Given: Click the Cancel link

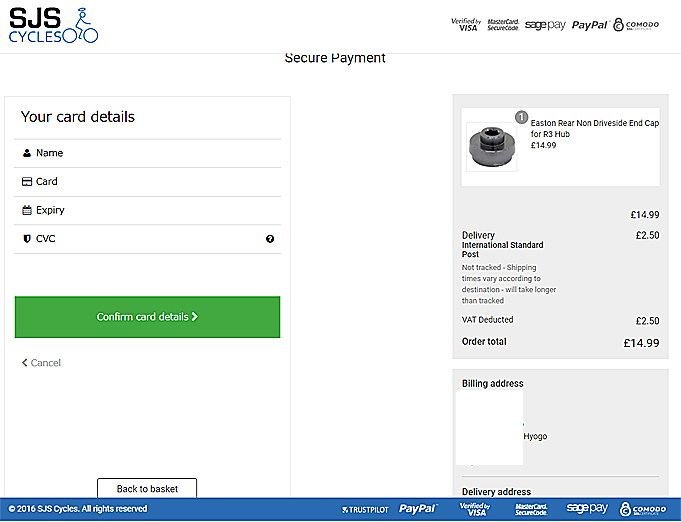Looking at the screenshot, I should (42, 363).
